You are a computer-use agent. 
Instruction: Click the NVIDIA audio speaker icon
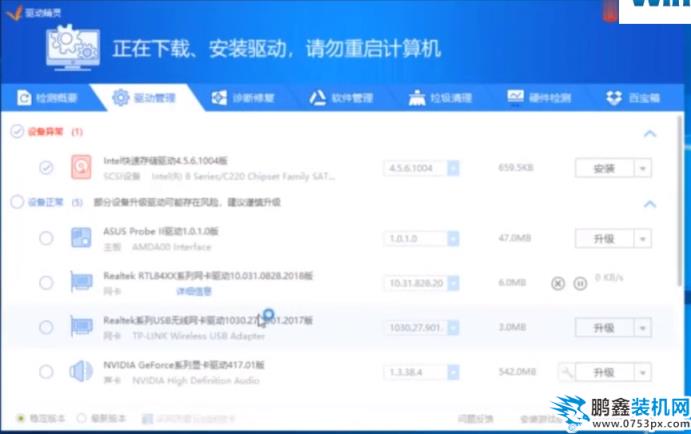[81, 371]
